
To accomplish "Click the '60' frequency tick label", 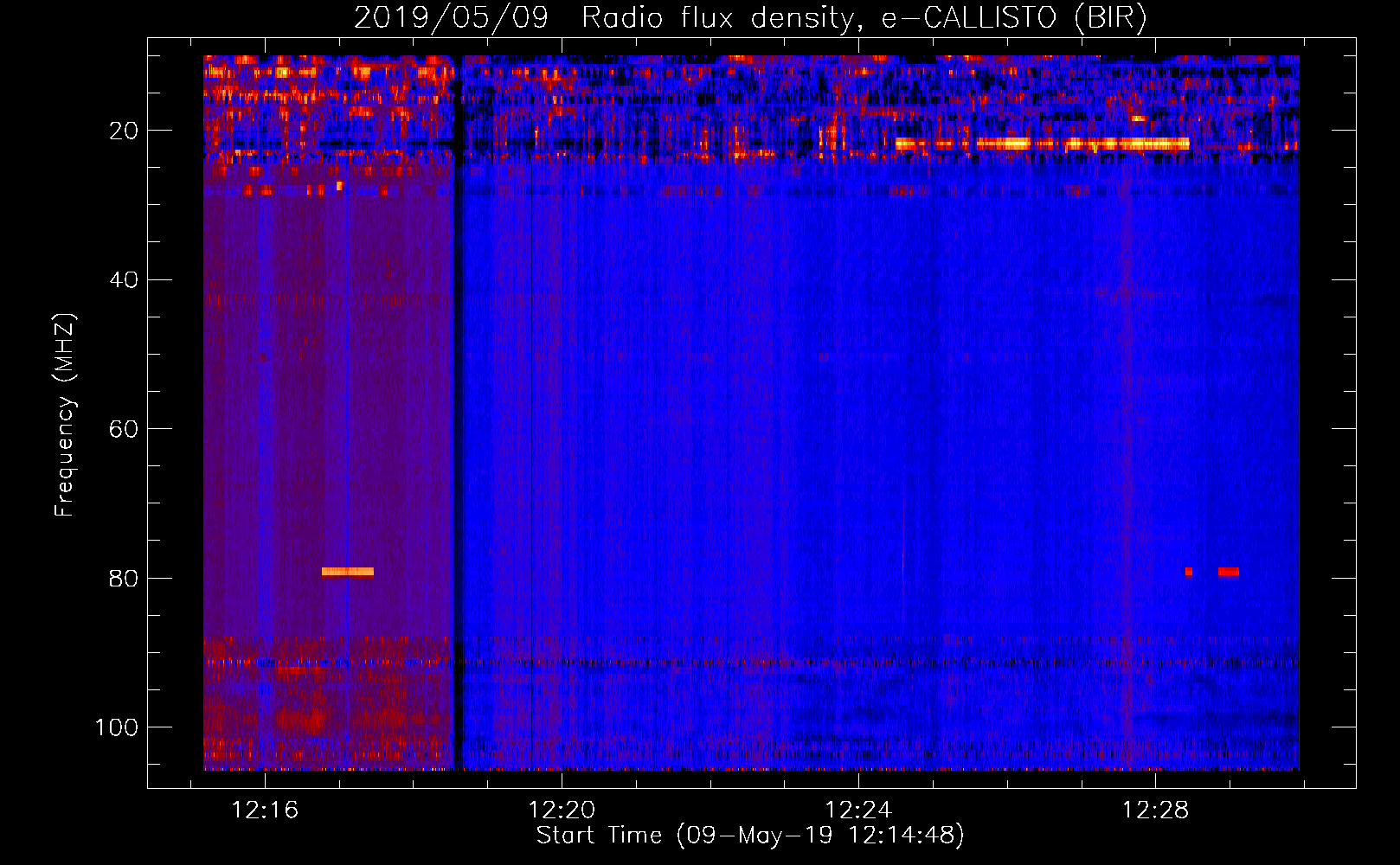I will 124,429.
